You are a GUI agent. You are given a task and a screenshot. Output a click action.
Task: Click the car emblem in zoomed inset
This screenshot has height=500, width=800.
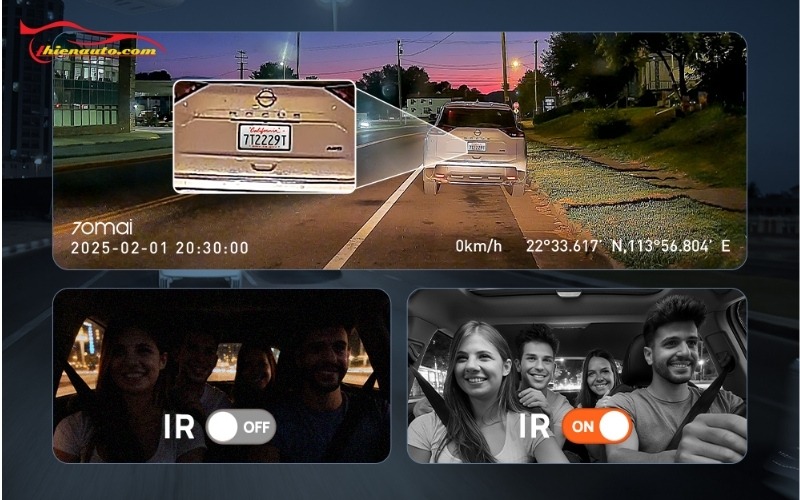265,98
